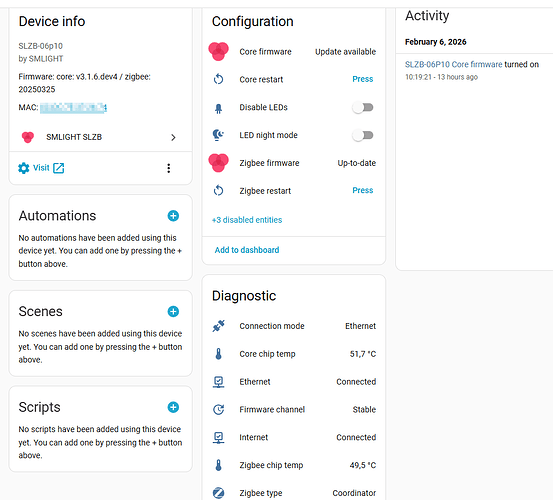Click the Core chip temp thermometer icon
This screenshot has width=553, height=500.
coord(218,354)
